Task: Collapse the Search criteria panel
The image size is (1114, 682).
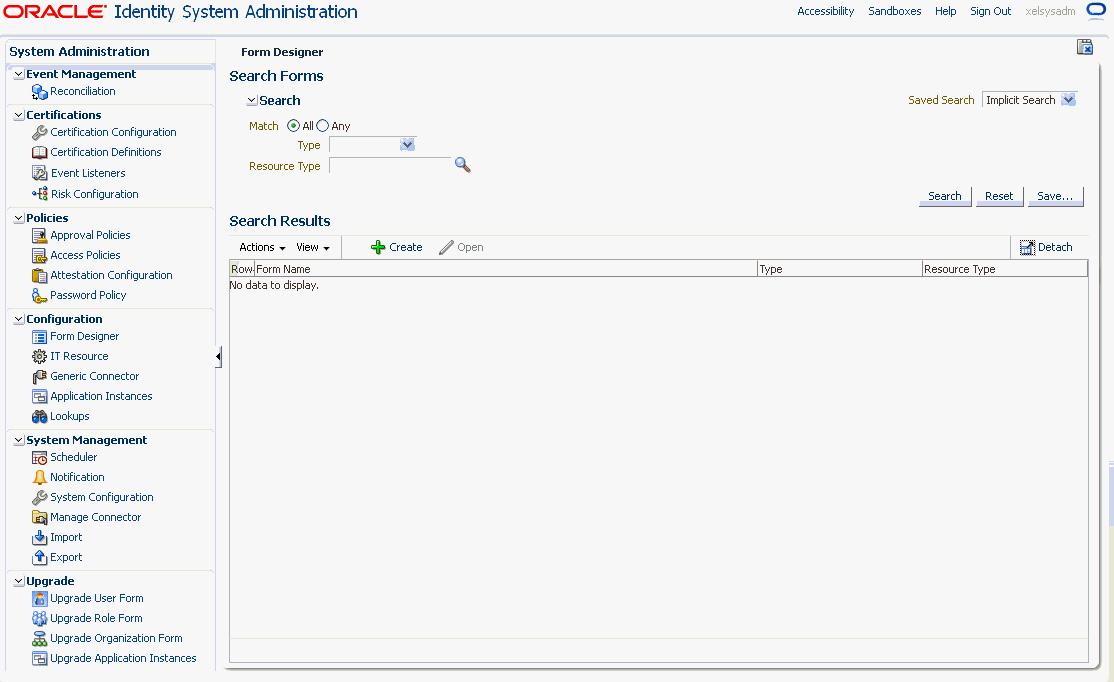Action: 252,101
